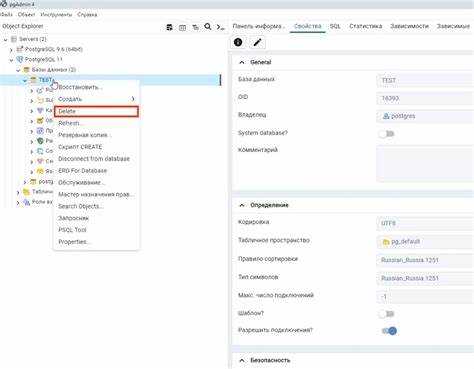The image size is (474, 369).
Task: Toggle the Разрешить подключения? switch
Action: pyautogui.click(x=389, y=331)
